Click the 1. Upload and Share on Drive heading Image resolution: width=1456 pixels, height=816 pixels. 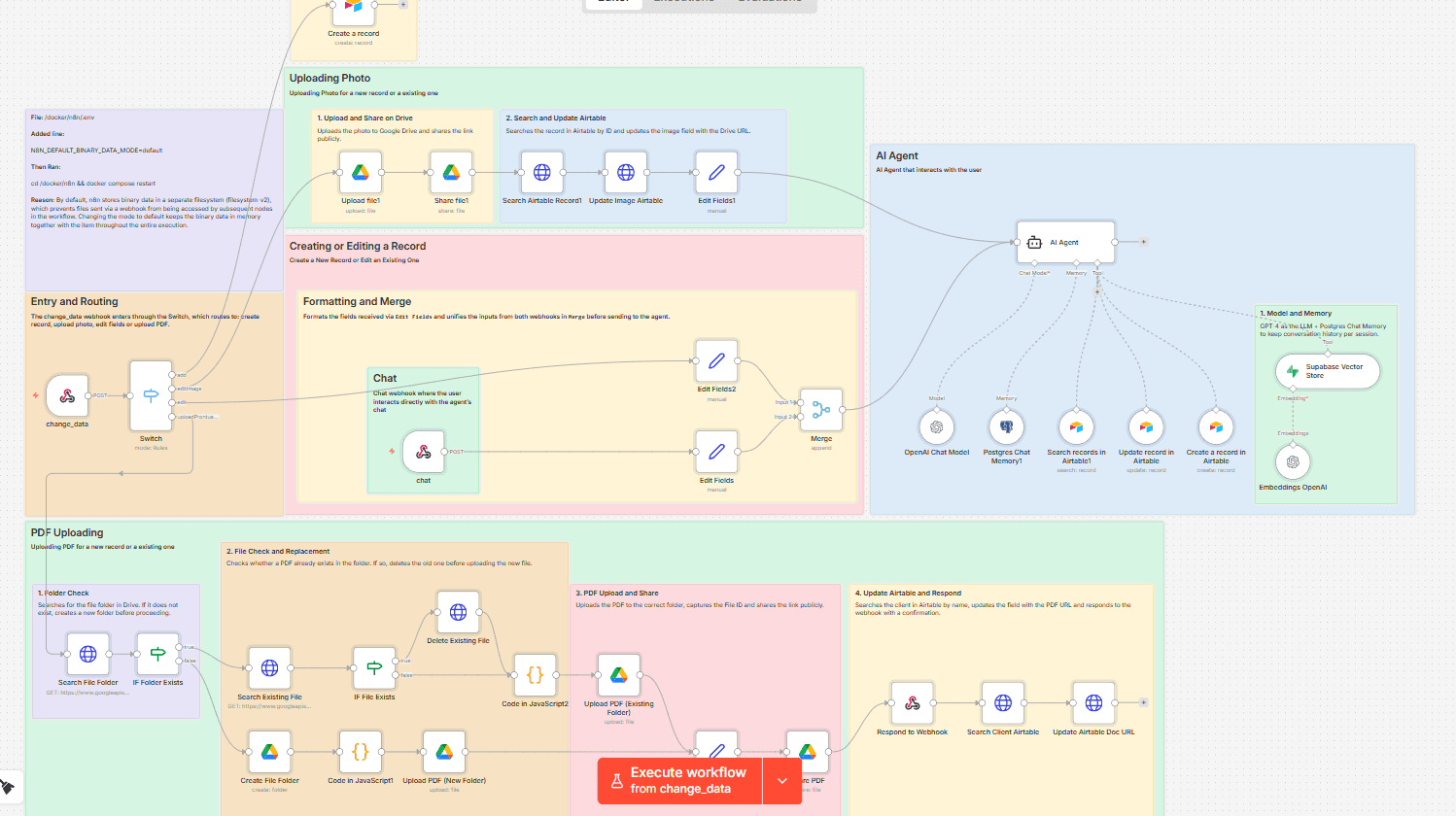pyautogui.click(x=364, y=118)
